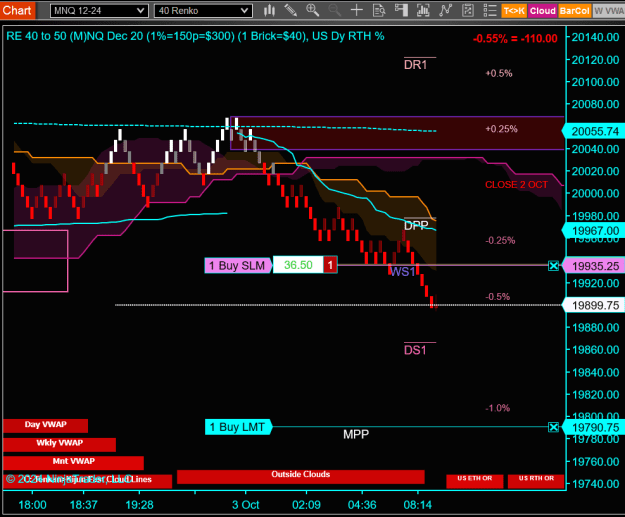Click the CLOSE 2 OCT label
625x517 pixels.
pos(516,185)
